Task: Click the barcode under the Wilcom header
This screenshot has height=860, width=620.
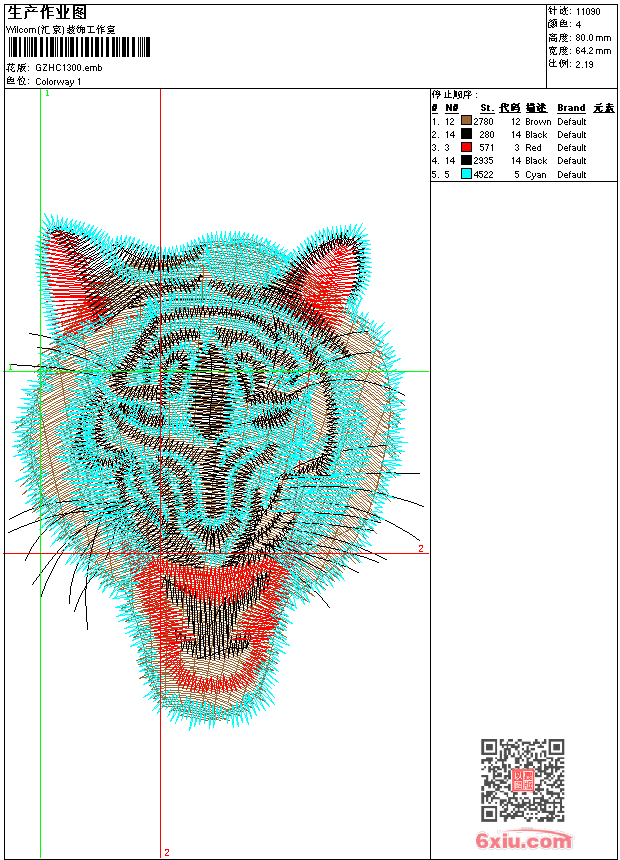Action: point(79,47)
